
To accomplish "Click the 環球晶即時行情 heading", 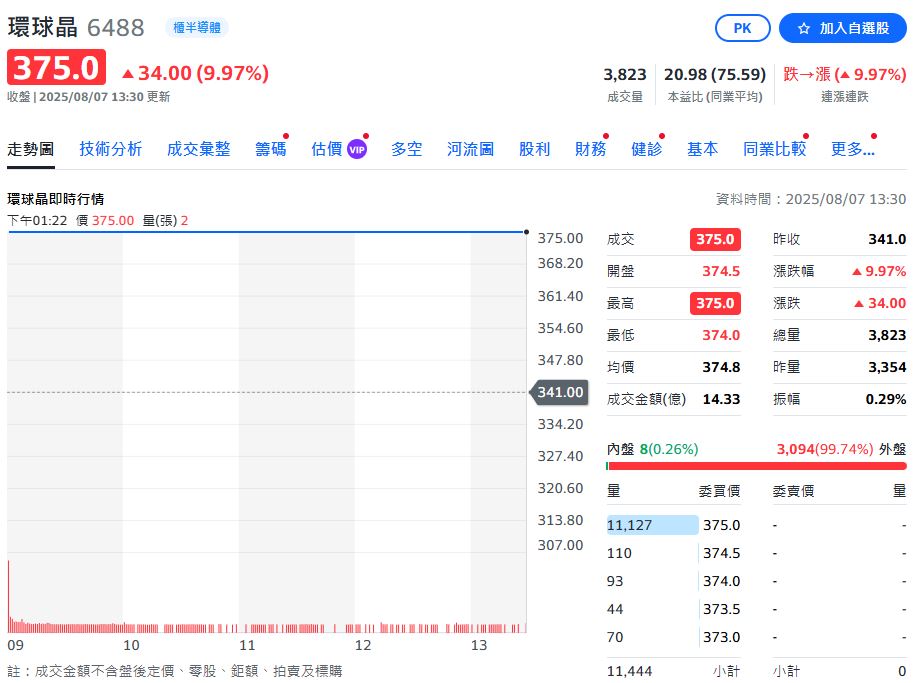I will coord(56,199).
